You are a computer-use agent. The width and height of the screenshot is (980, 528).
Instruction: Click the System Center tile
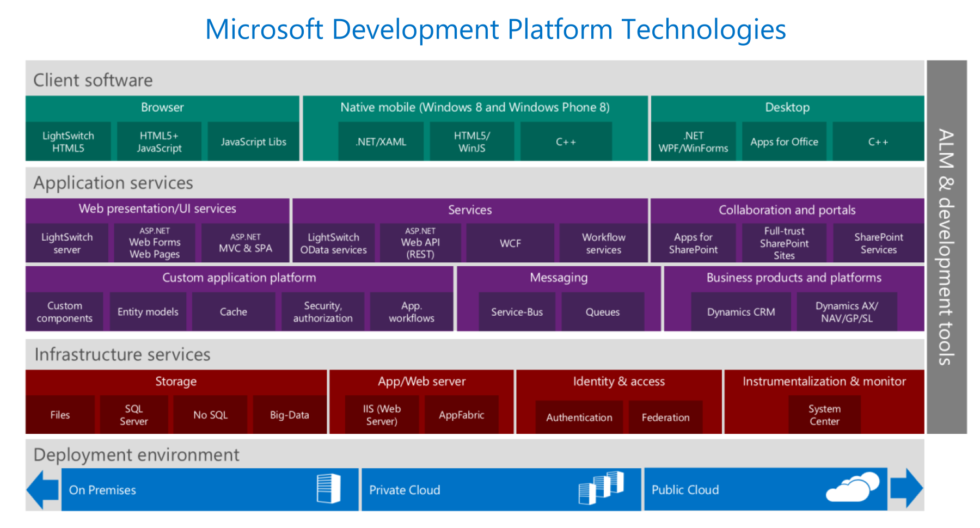pyautogui.click(x=824, y=415)
